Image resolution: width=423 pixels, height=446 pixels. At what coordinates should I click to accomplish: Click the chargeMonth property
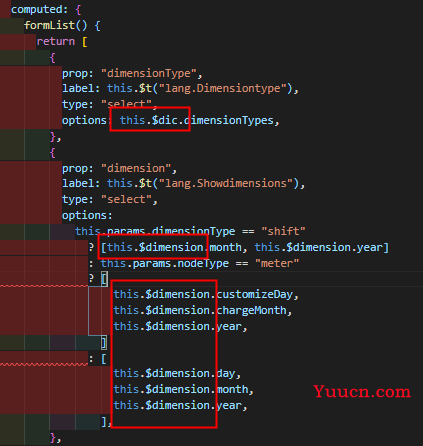[x=251, y=310]
